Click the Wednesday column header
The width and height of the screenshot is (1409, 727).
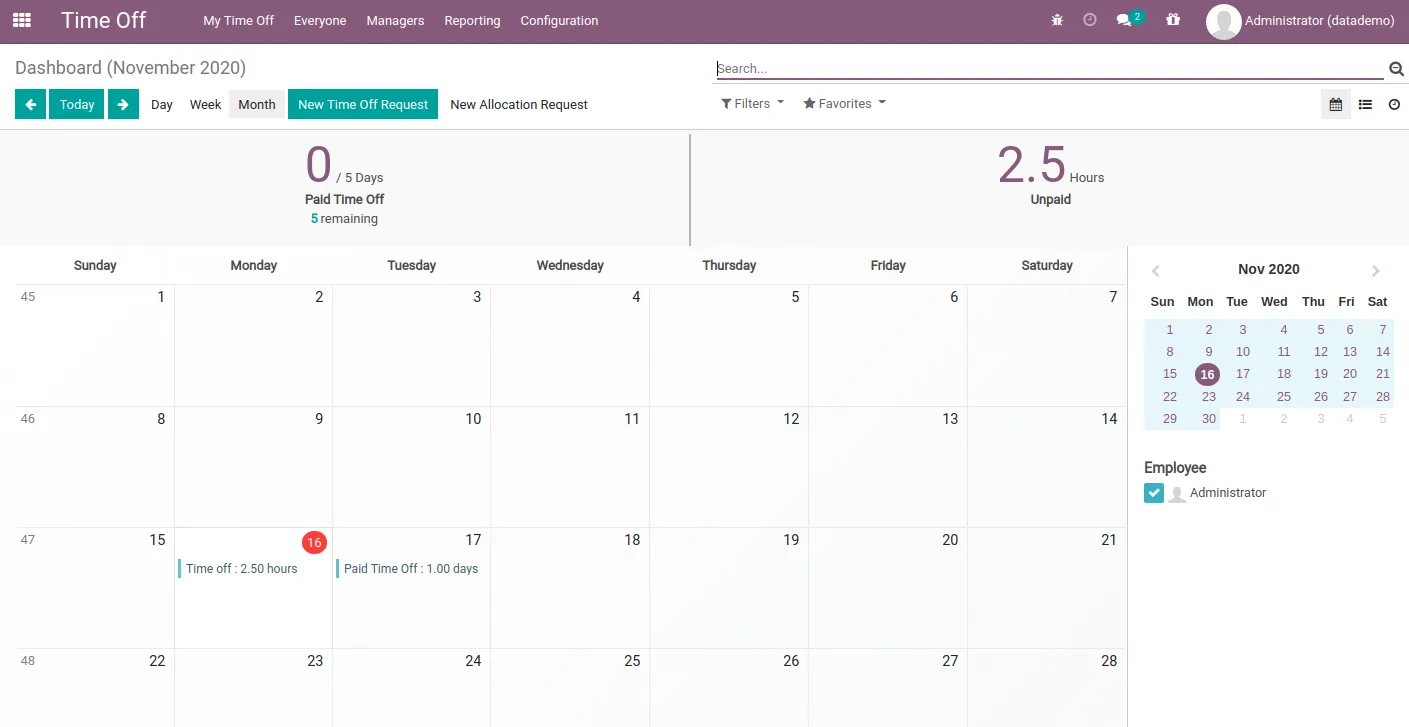[x=570, y=265]
